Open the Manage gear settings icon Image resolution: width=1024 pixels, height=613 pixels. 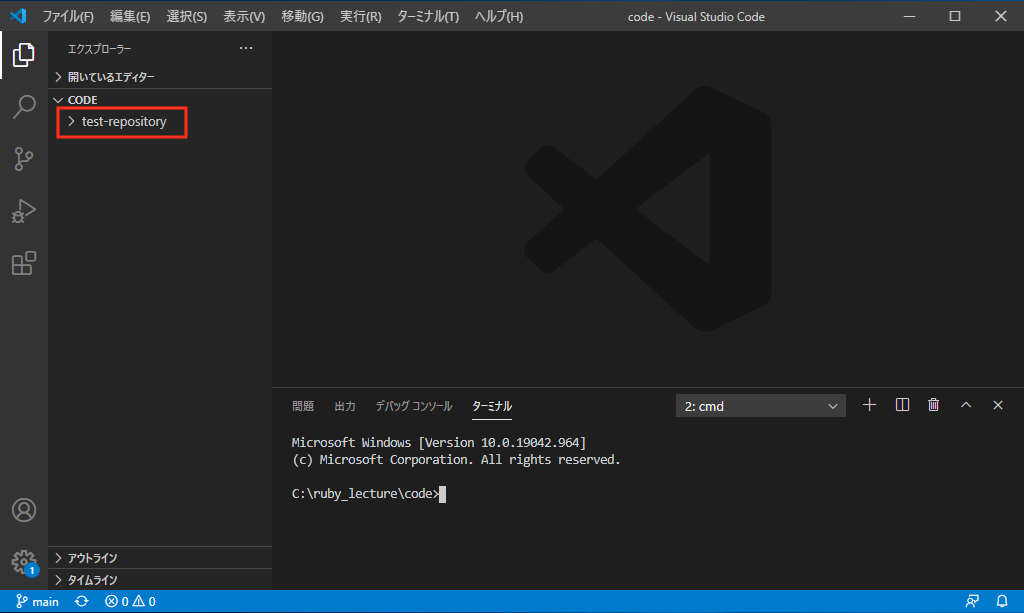pyautogui.click(x=24, y=562)
